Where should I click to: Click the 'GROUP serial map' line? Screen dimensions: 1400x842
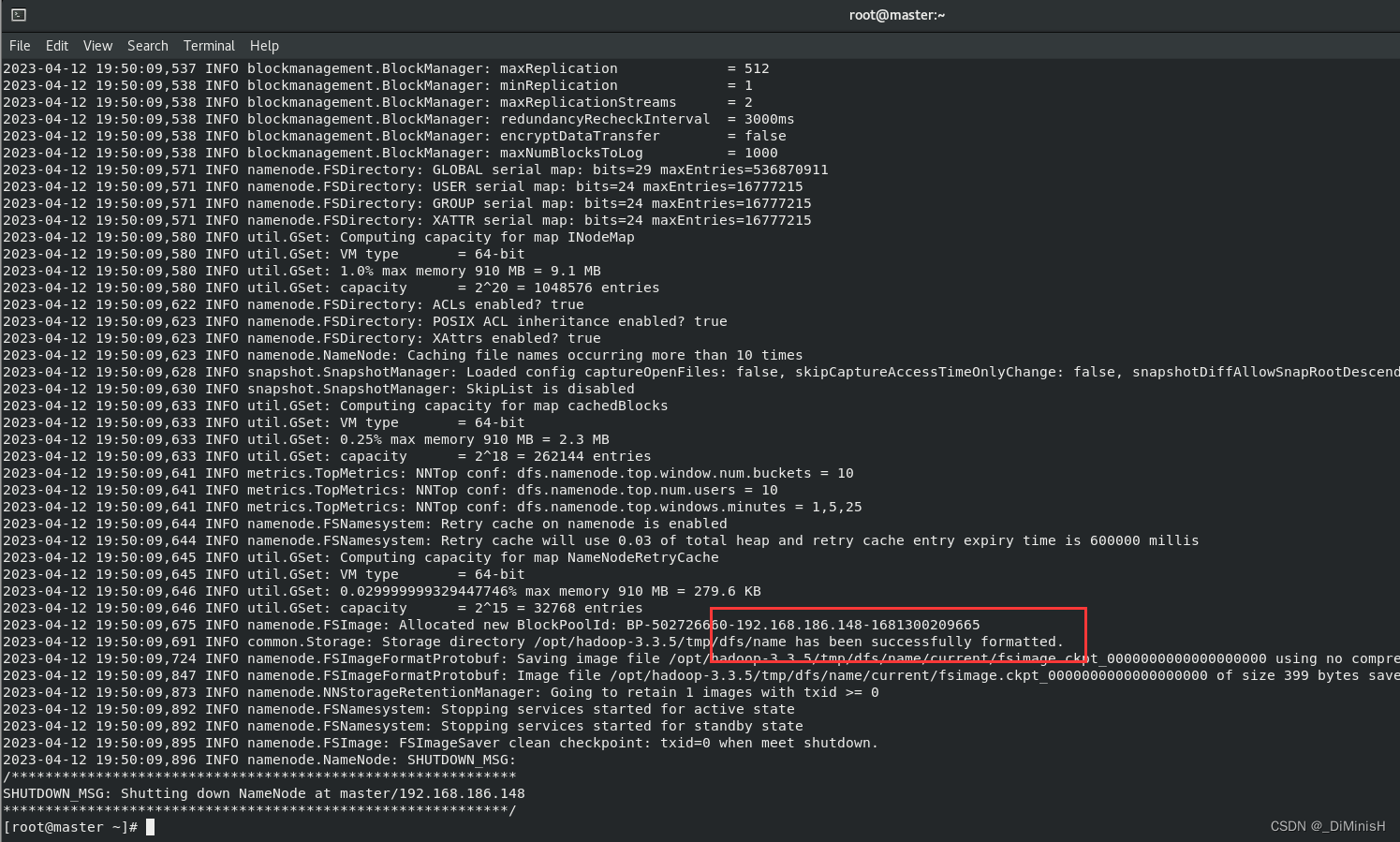coord(407,203)
